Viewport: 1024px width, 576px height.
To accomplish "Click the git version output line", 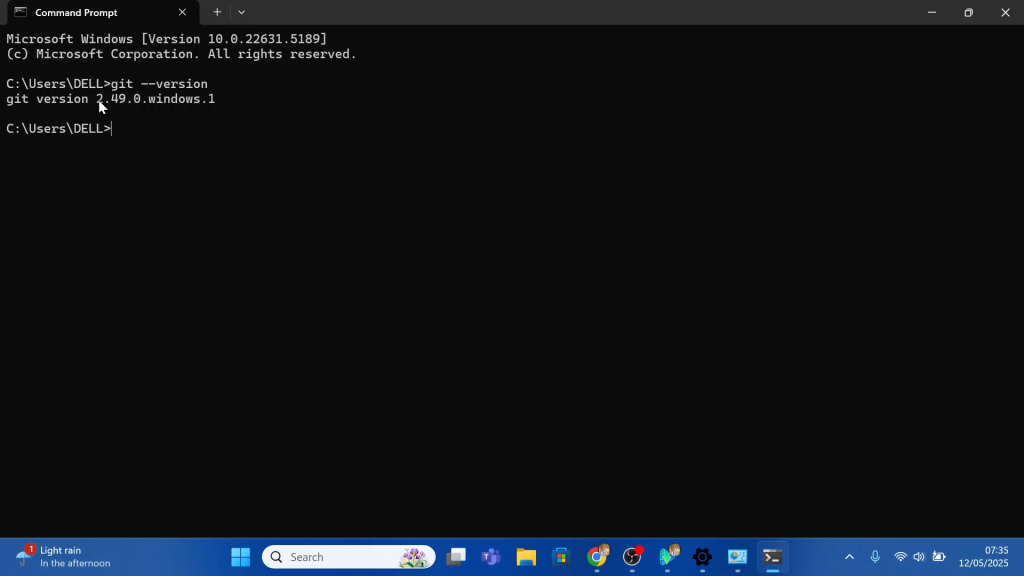I will (x=110, y=99).
